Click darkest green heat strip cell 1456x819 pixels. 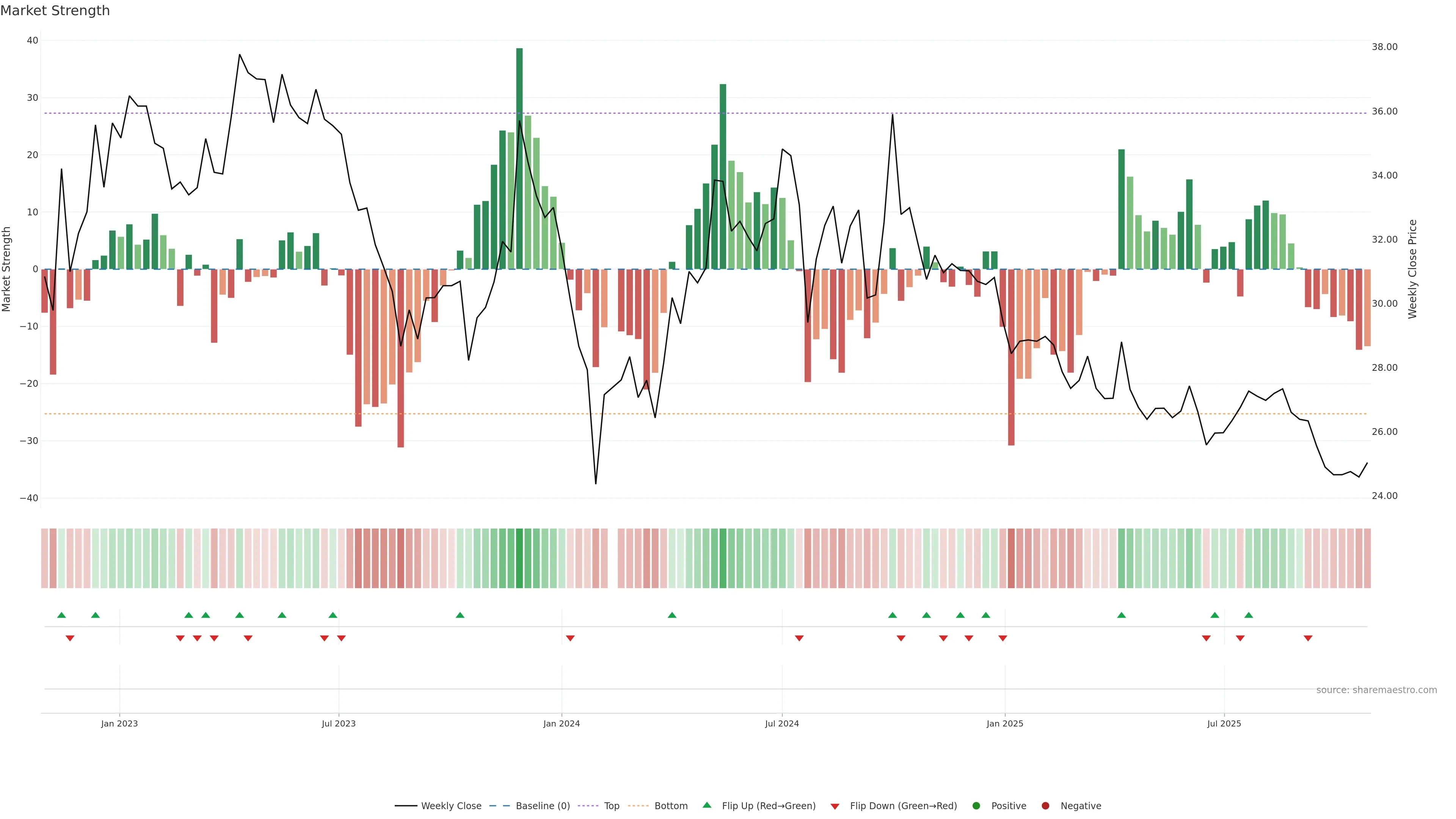[519, 559]
